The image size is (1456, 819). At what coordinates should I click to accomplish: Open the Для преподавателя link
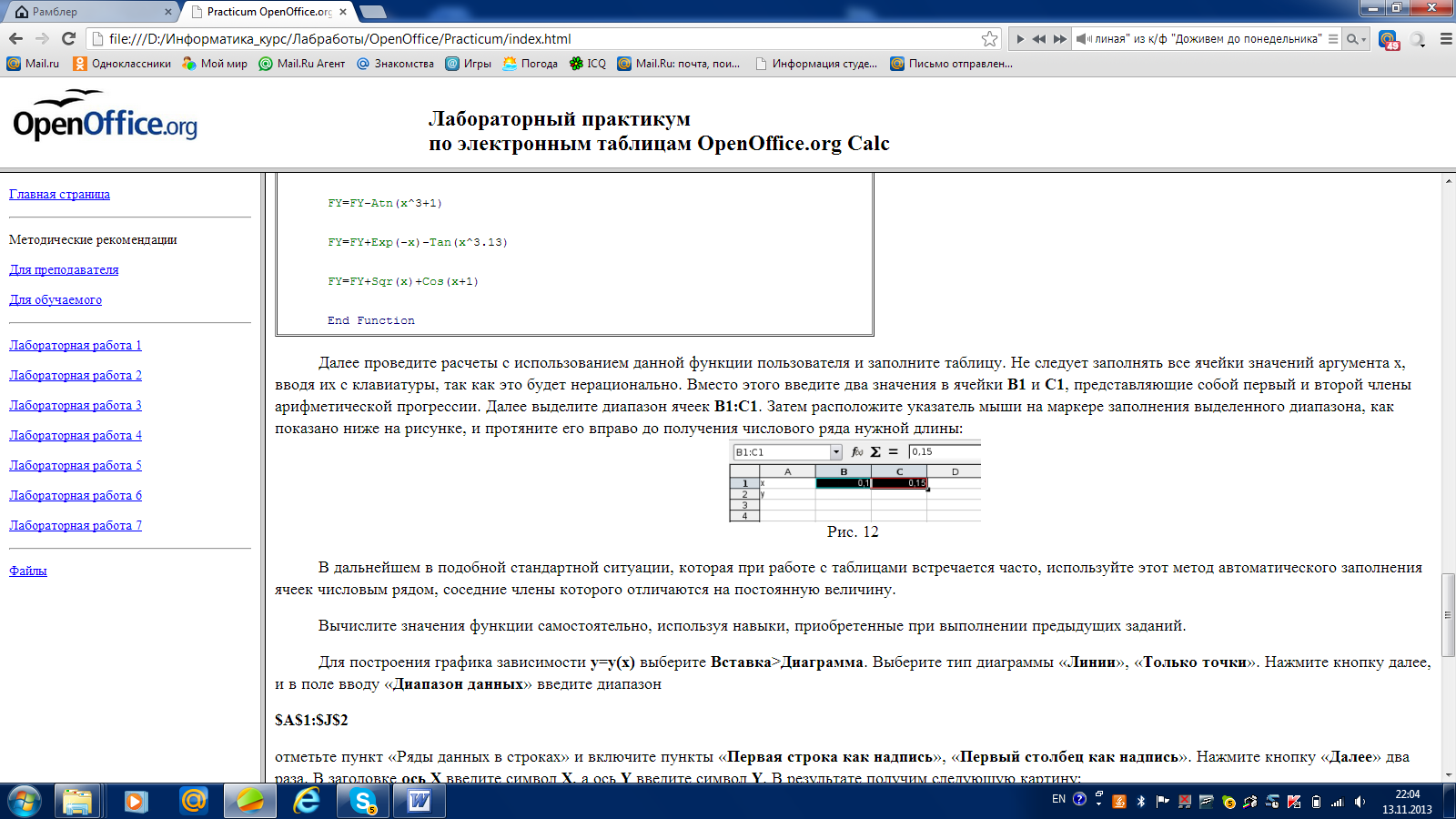tap(64, 269)
